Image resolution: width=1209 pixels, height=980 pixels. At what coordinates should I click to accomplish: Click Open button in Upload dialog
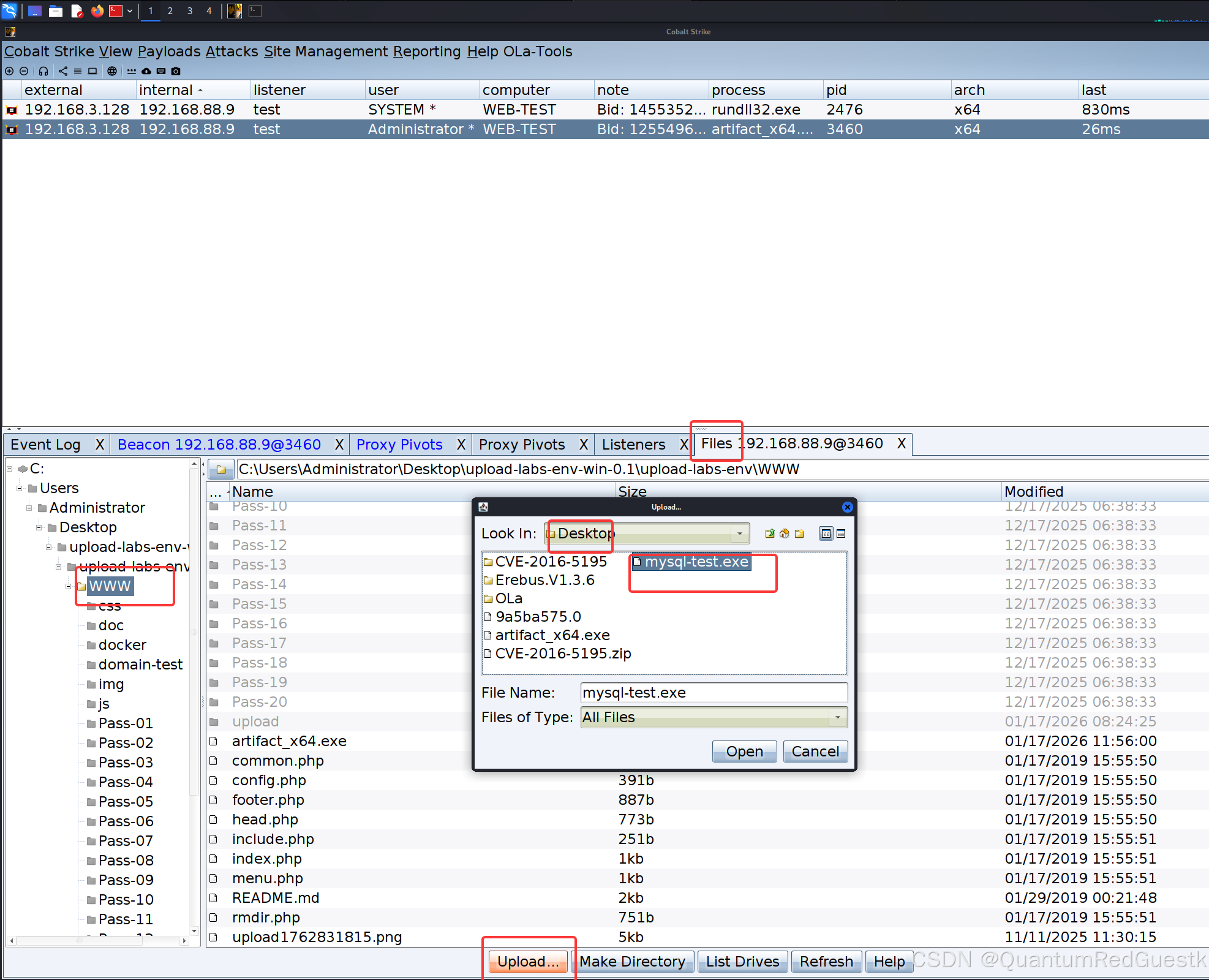pyautogui.click(x=744, y=752)
